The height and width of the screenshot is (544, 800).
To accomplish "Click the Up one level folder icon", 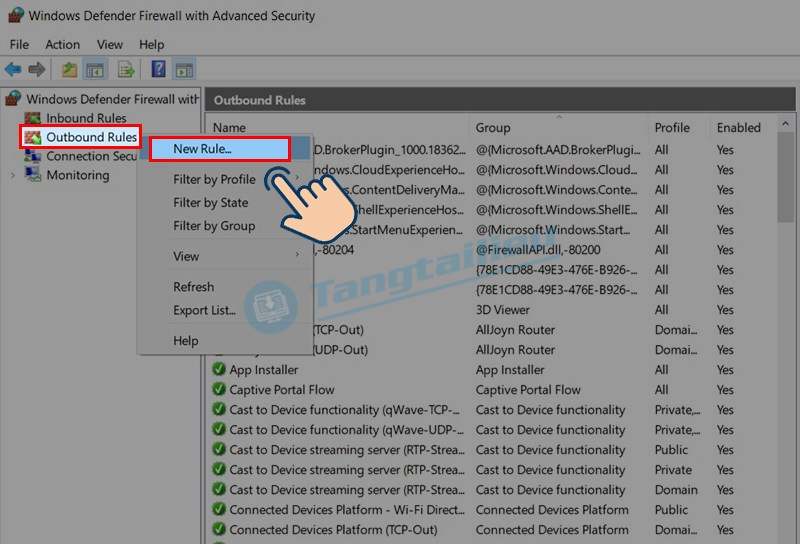I will coord(69,69).
